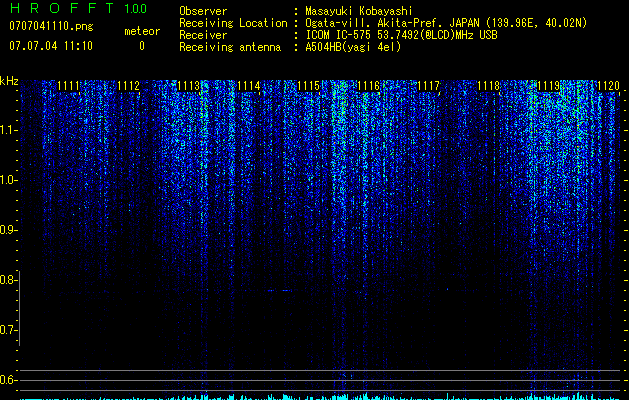Viewport: 629px width, 400px height.
Task: Click the 1.1 frequency axis label
Action: (x=8, y=130)
